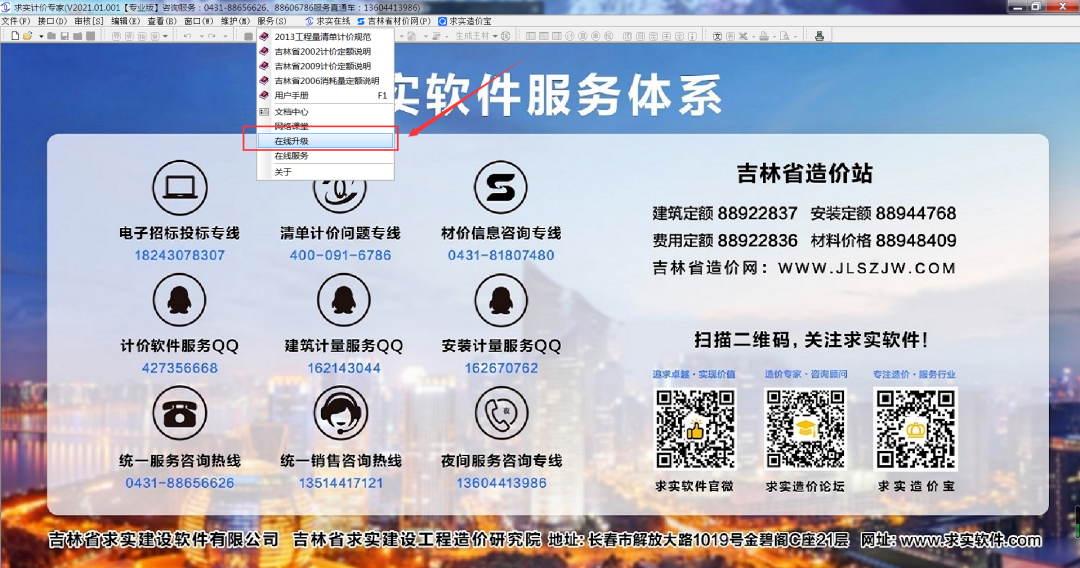Click the night phone icon above 夜间服务咨询专线
This screenshot has width=1080, height=568.
click(x=501, y=413)
